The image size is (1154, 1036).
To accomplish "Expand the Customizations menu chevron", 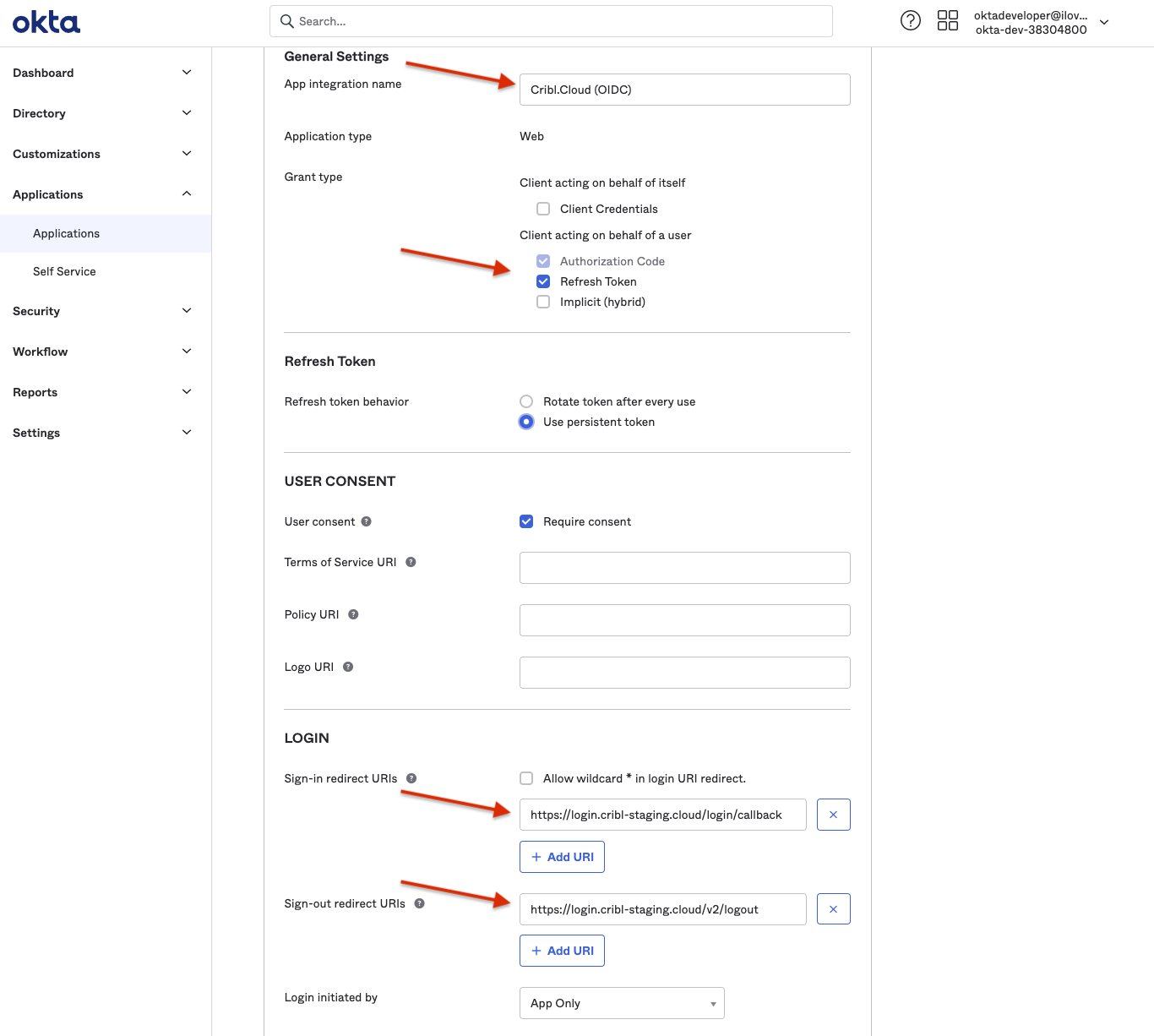I will (x=187, y=154).
